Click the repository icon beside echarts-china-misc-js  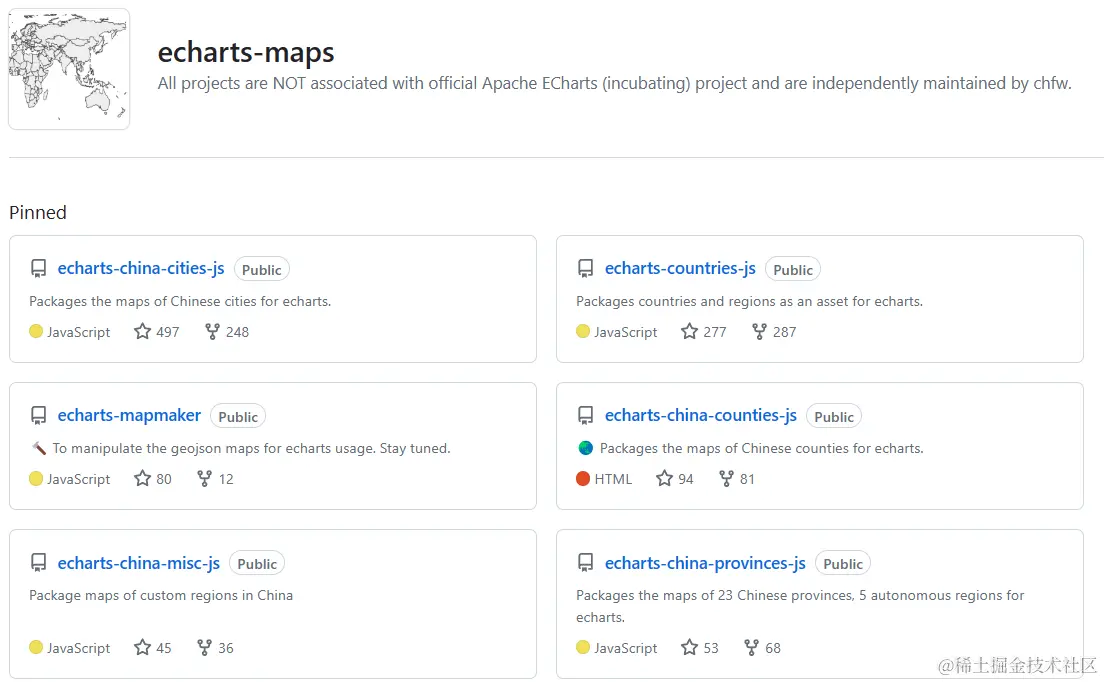click(39, 563)
